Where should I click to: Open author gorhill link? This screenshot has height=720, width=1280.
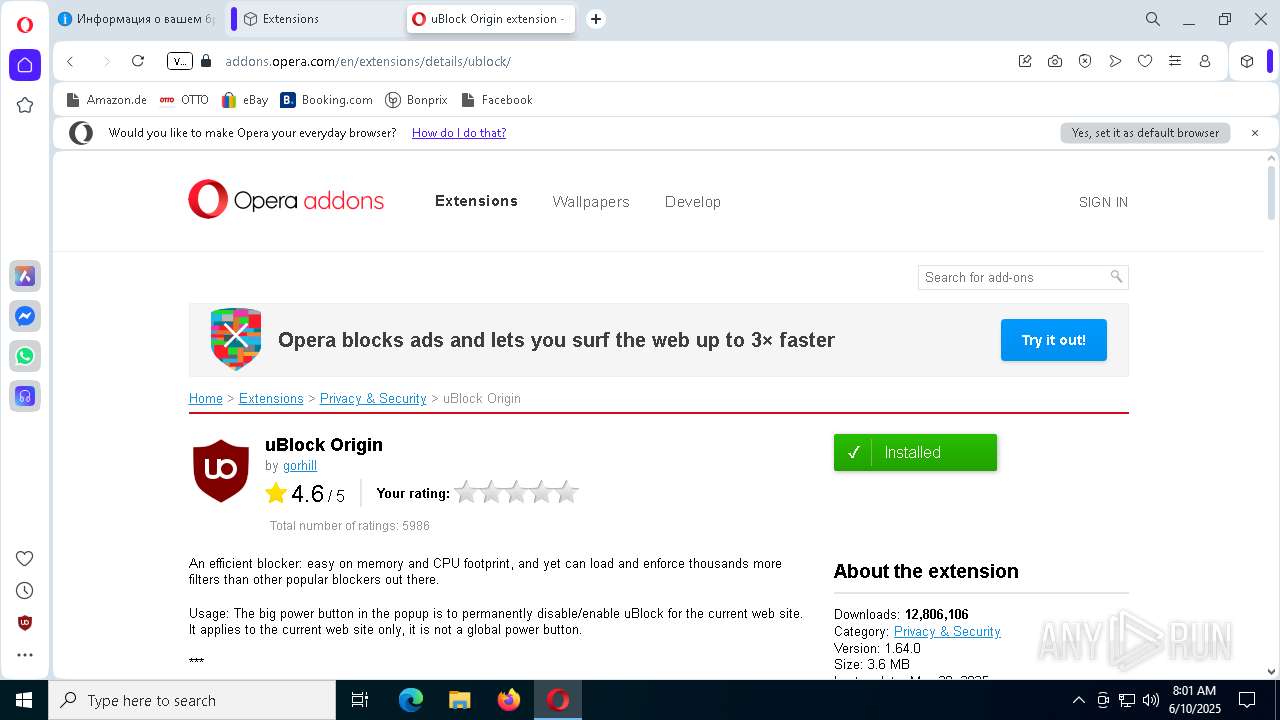[300, 466]
